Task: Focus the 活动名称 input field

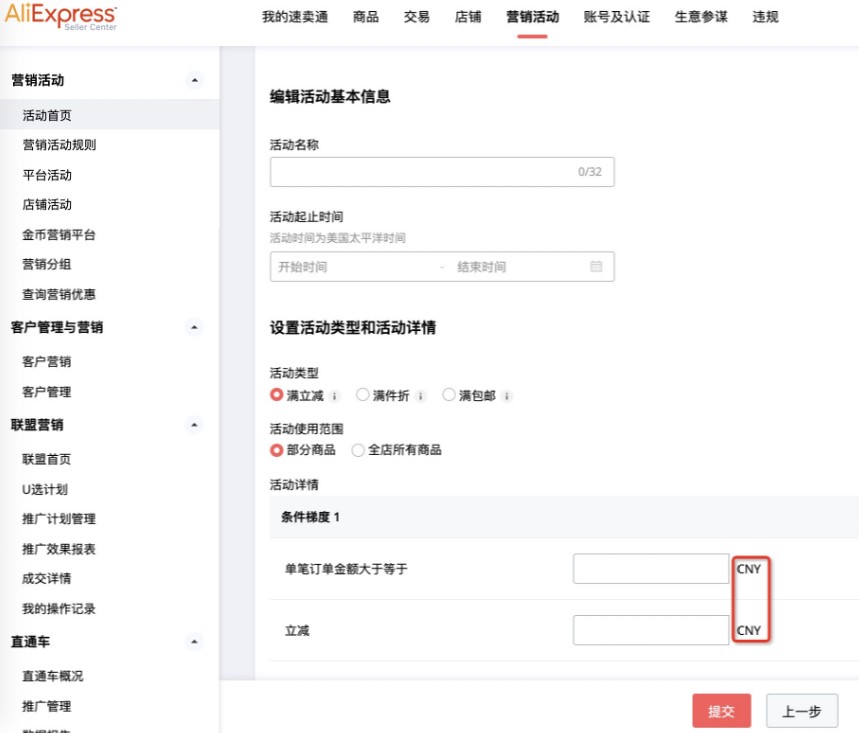Action: (x=442, y=172)
